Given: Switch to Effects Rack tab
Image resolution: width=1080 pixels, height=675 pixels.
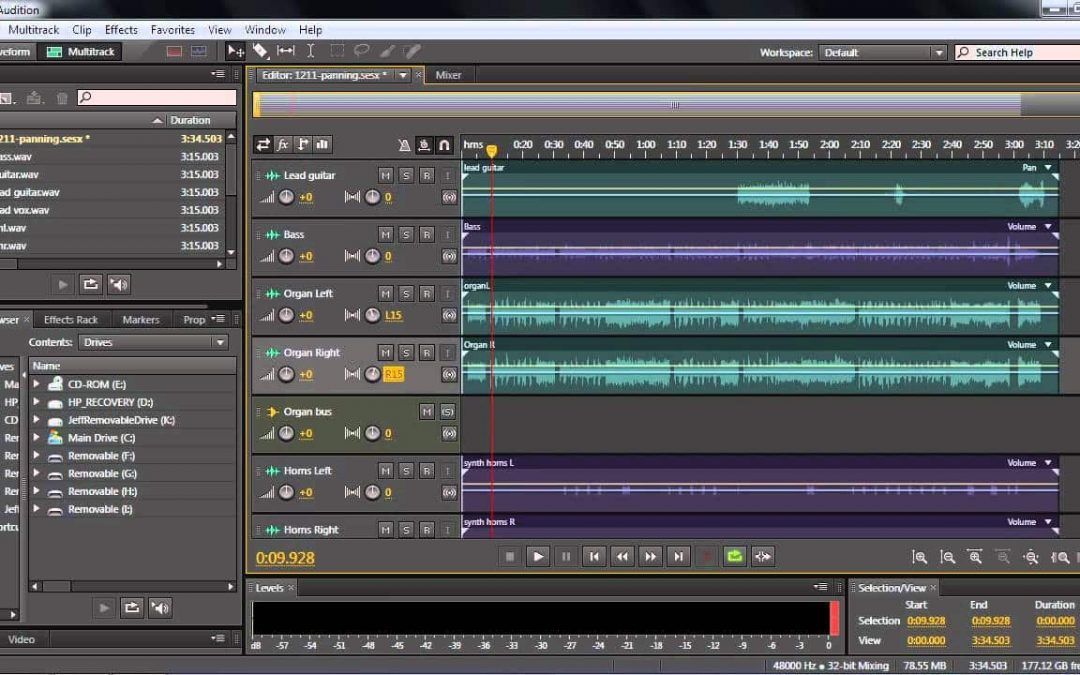Looking at the screenshot, I should [71, 320].
